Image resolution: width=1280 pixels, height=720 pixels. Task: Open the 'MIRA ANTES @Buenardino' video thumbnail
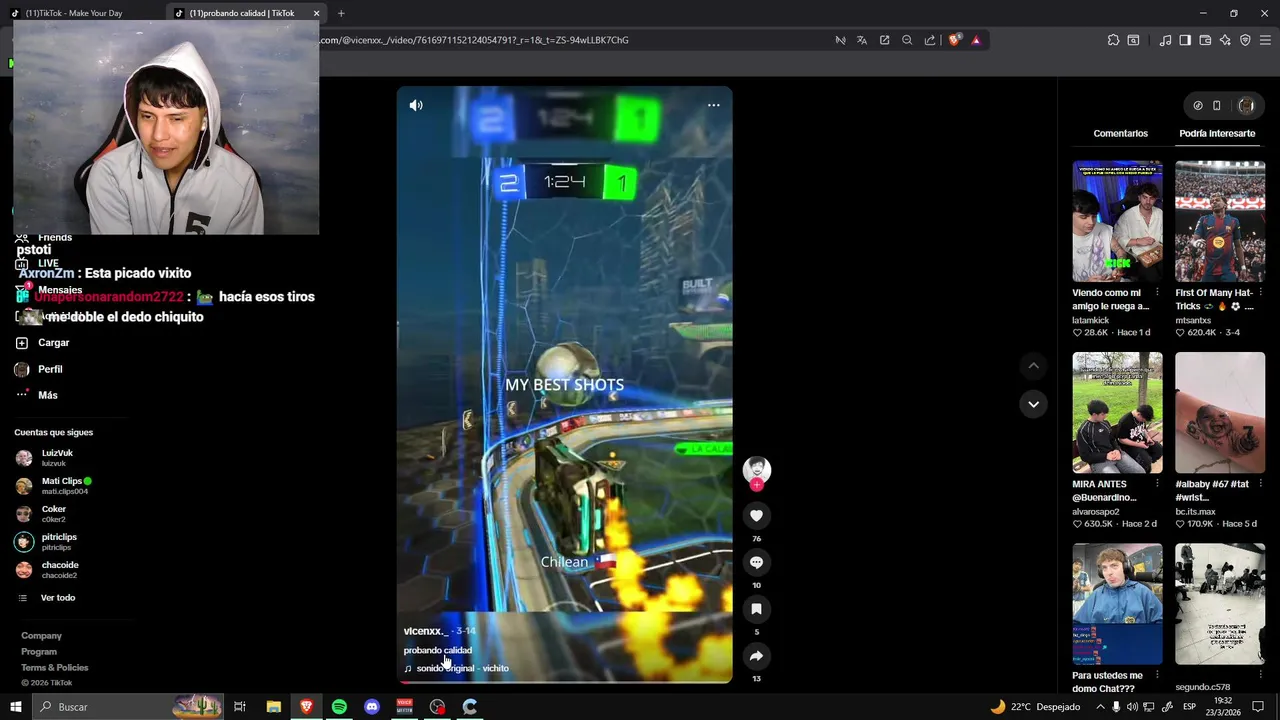point(1117,412)
